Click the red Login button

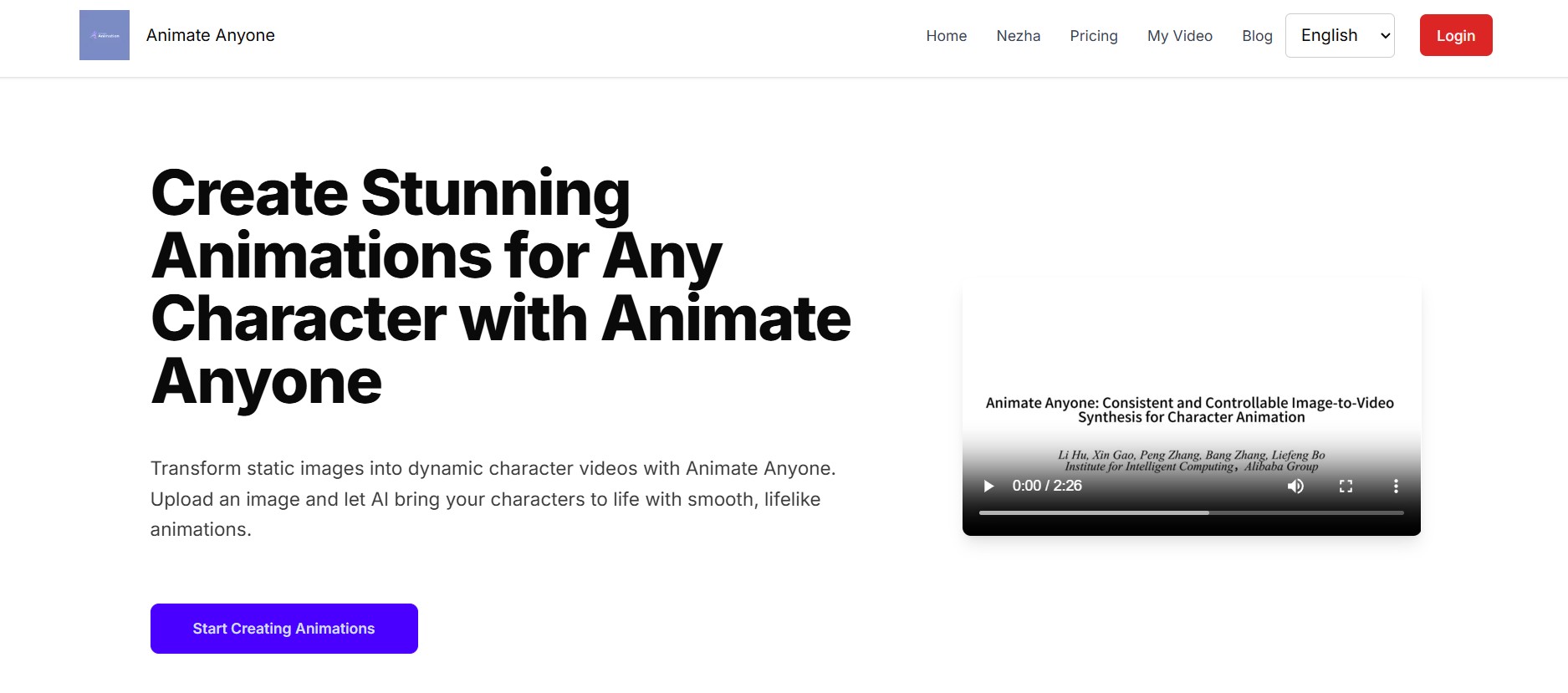click(1456, 35)
